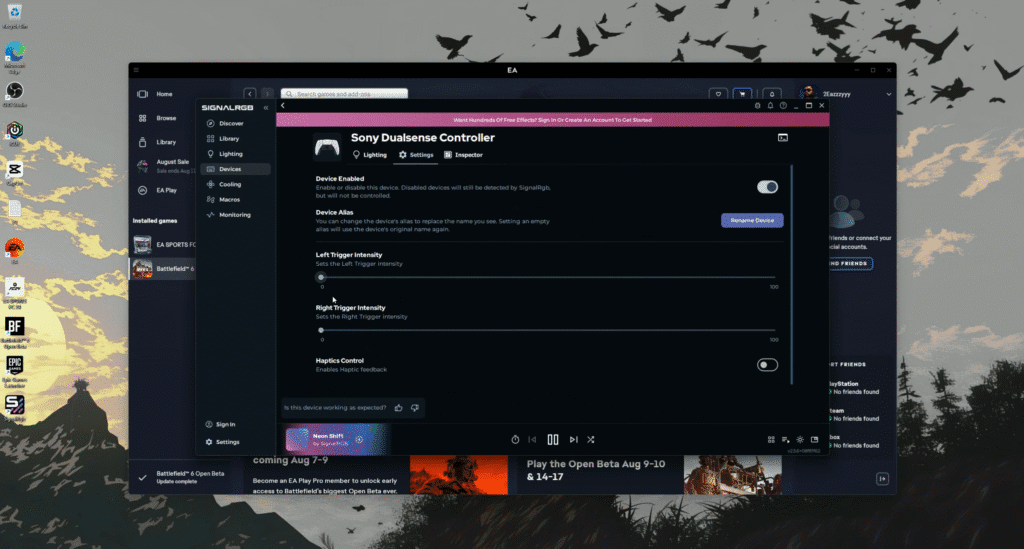Toggle Device Enabled switch
Image resolution: width=1024 pixels, height=549 pixels.
pyautogui.click(x=767, y=187)
